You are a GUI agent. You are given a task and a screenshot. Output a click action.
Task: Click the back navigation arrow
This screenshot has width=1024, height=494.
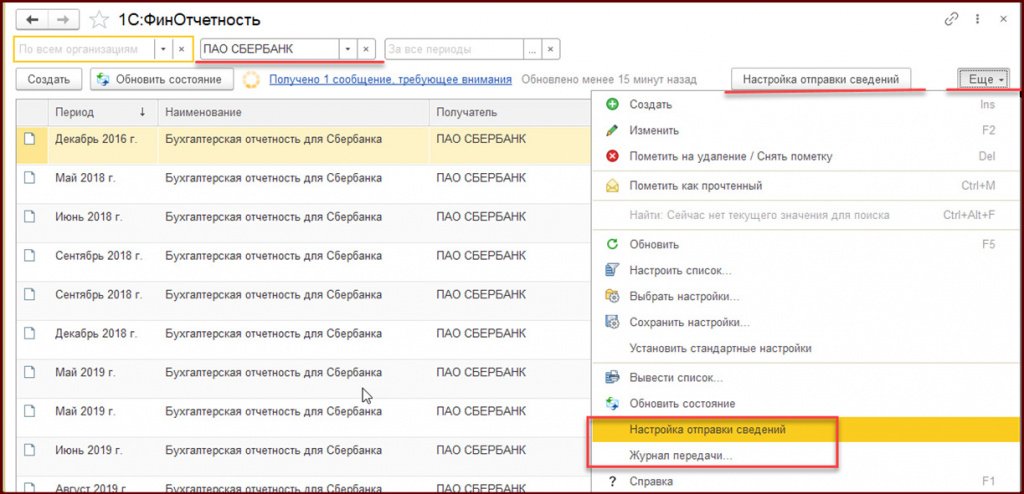[x=31, y=19]
